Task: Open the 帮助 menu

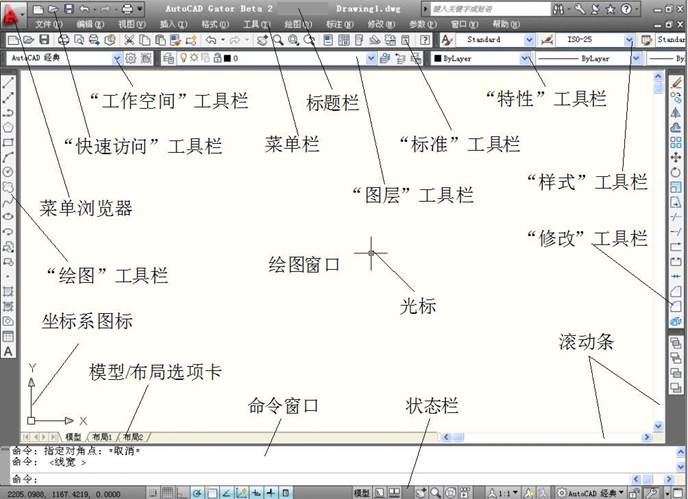Action: coord(506,24)
